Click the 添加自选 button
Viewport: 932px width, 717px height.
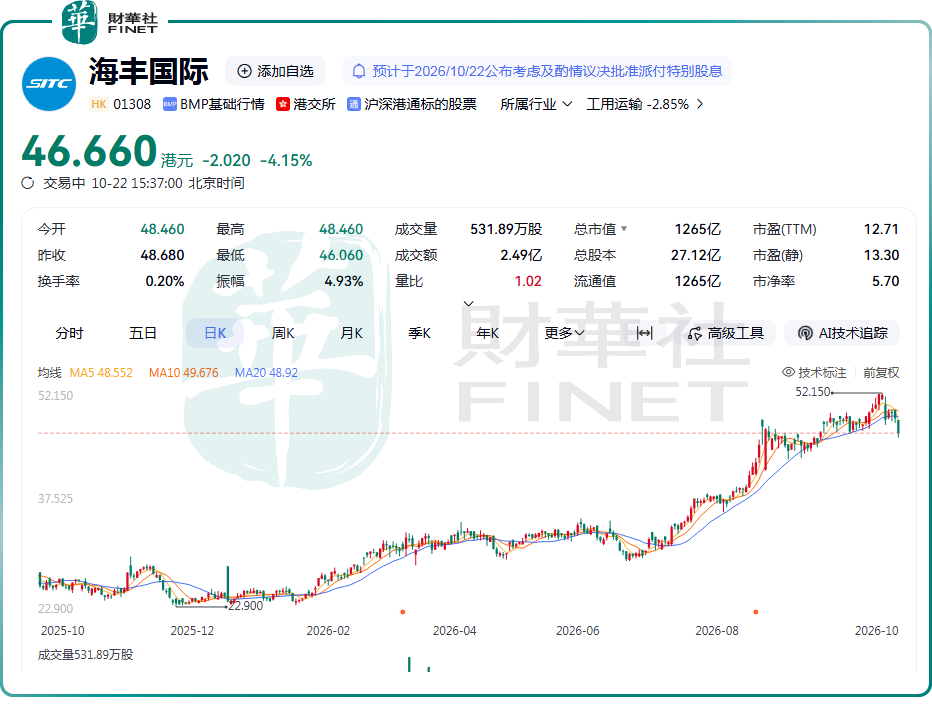[x=275, y=71]
